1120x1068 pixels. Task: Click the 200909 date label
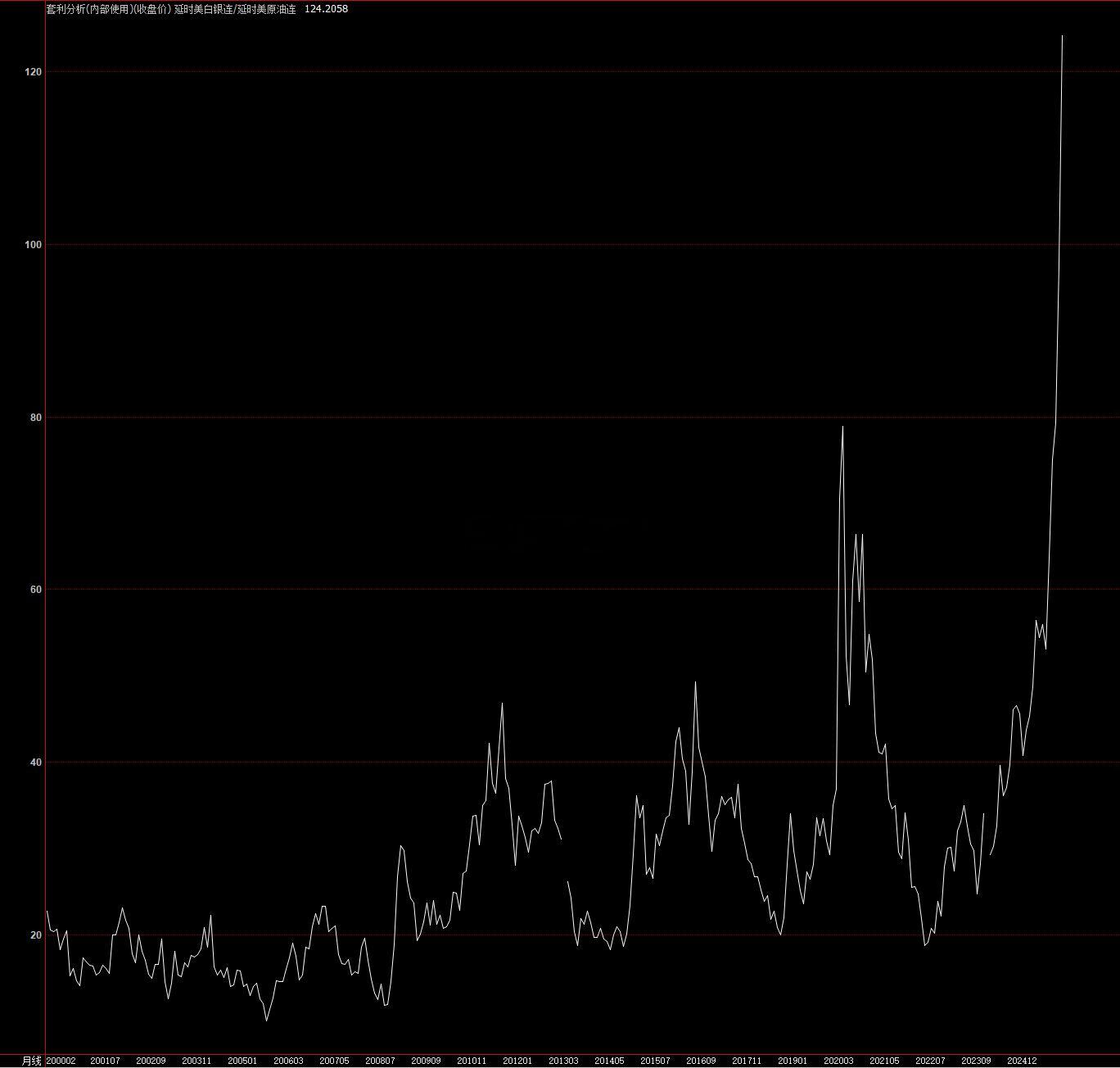(x=426, y=1061)
